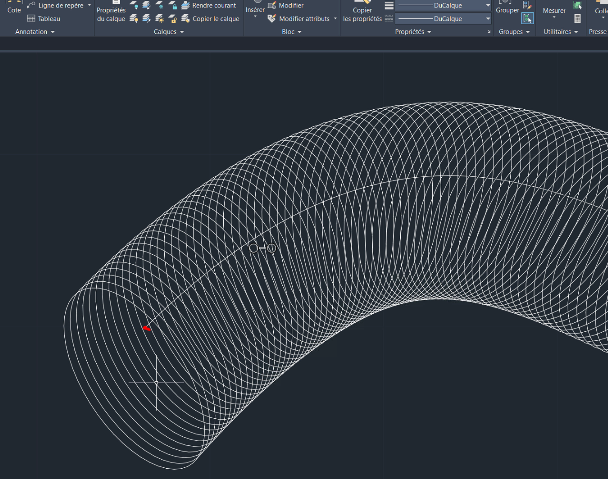Click Copier les propriétés tool
608x479 pixels.
[361, 12]
